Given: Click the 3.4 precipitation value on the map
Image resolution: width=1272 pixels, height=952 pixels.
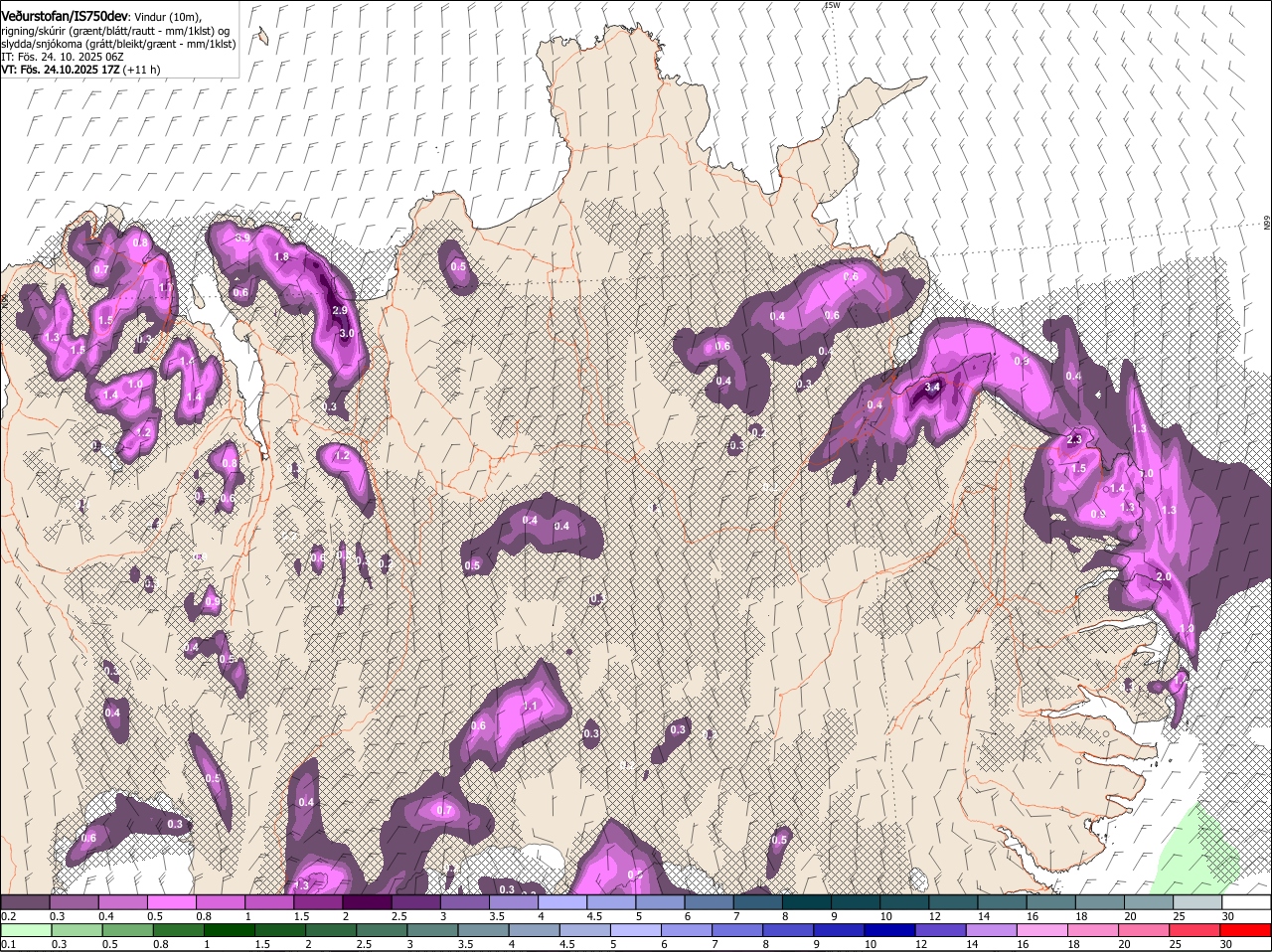Looking at the screenshot, I should 932,387.
